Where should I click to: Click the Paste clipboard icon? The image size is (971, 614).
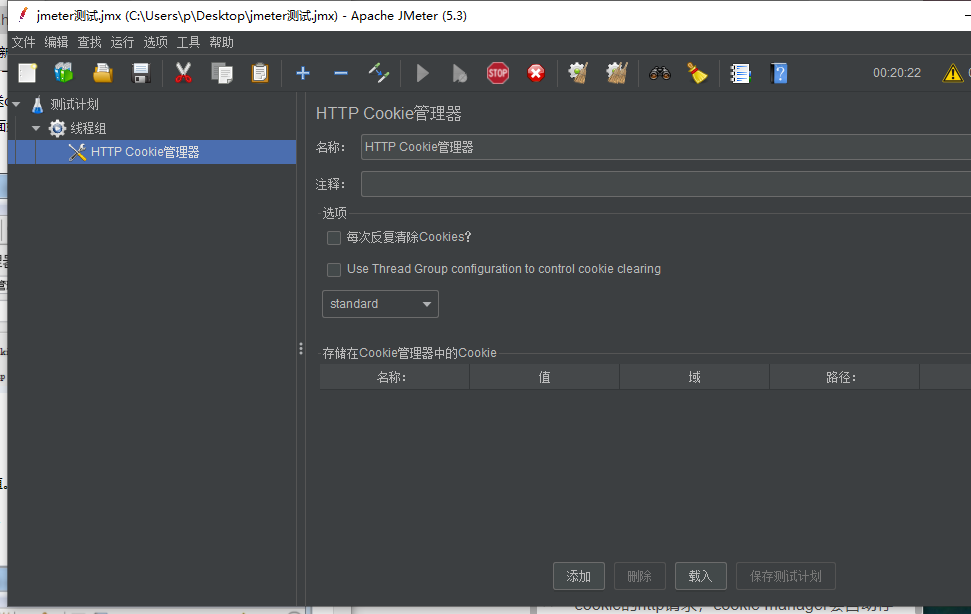pos(260,73)
